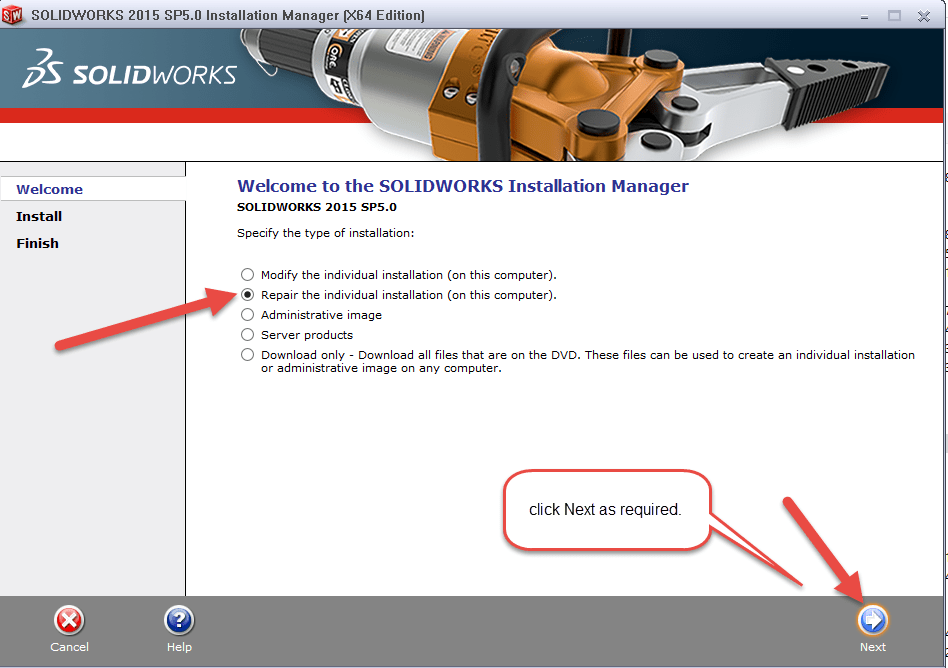
Task: Select the Download only radio button
Action: [x=247, y=354]
